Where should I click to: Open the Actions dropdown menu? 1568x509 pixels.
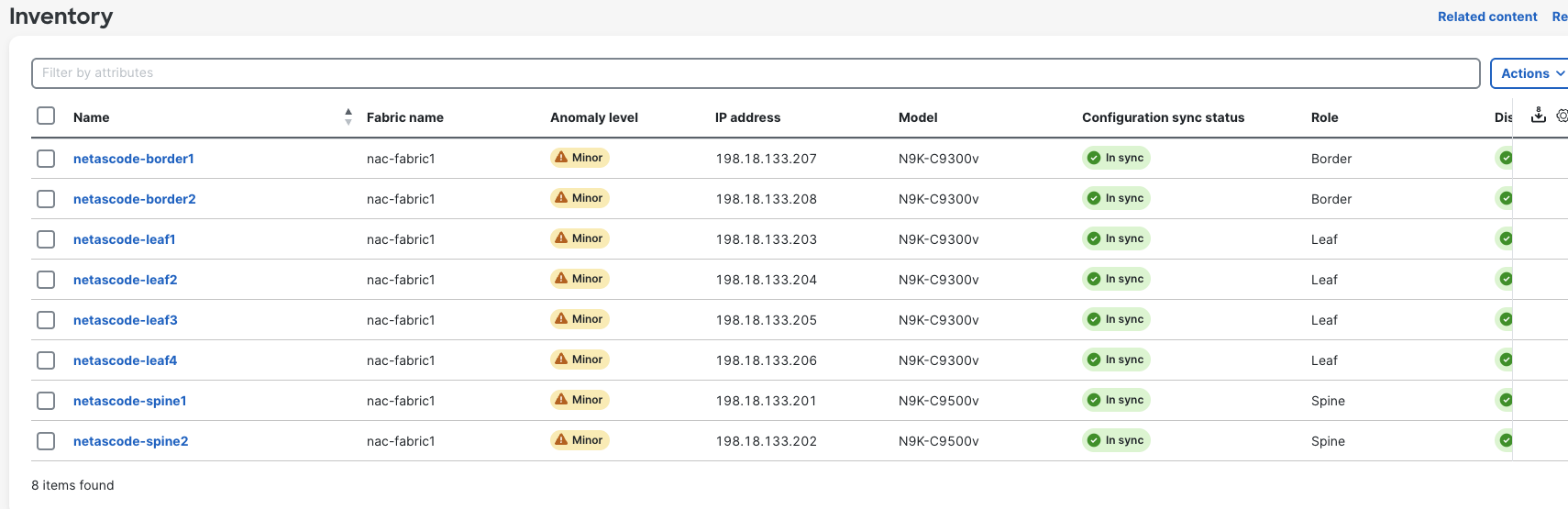(x=1530, y=73)
